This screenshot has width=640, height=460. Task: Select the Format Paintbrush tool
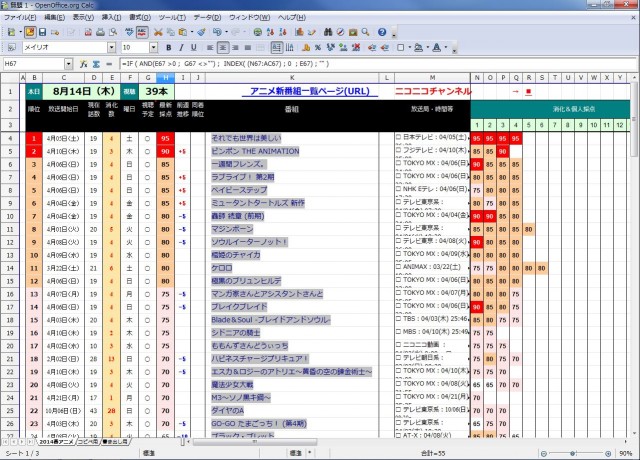pyautogui.click(x=201, y=32)
